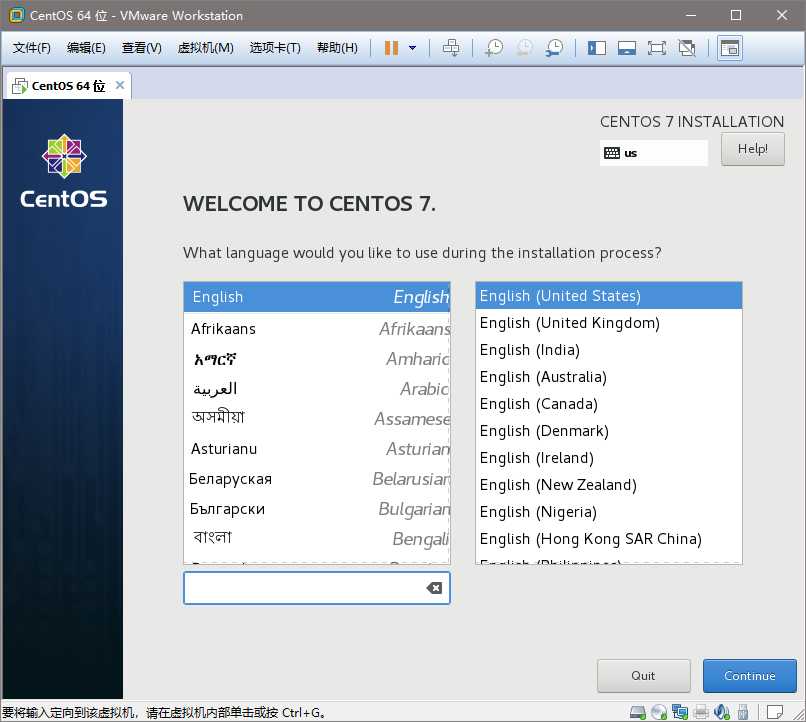Toggle the thumbnail bar view
The height and width of the screenshot is (722, 806).
pyautogui.click(x=627, y=48)
